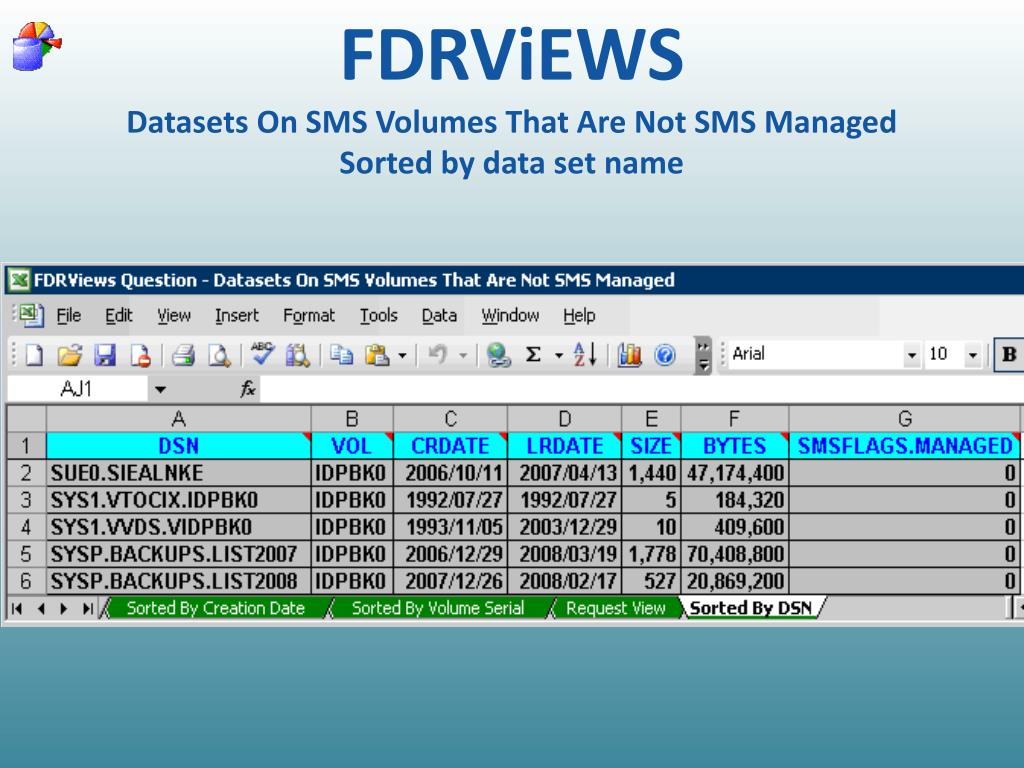Click the Copy icon
The width and height of the screenshot is (1024, 768).
(x=341, y=355)
